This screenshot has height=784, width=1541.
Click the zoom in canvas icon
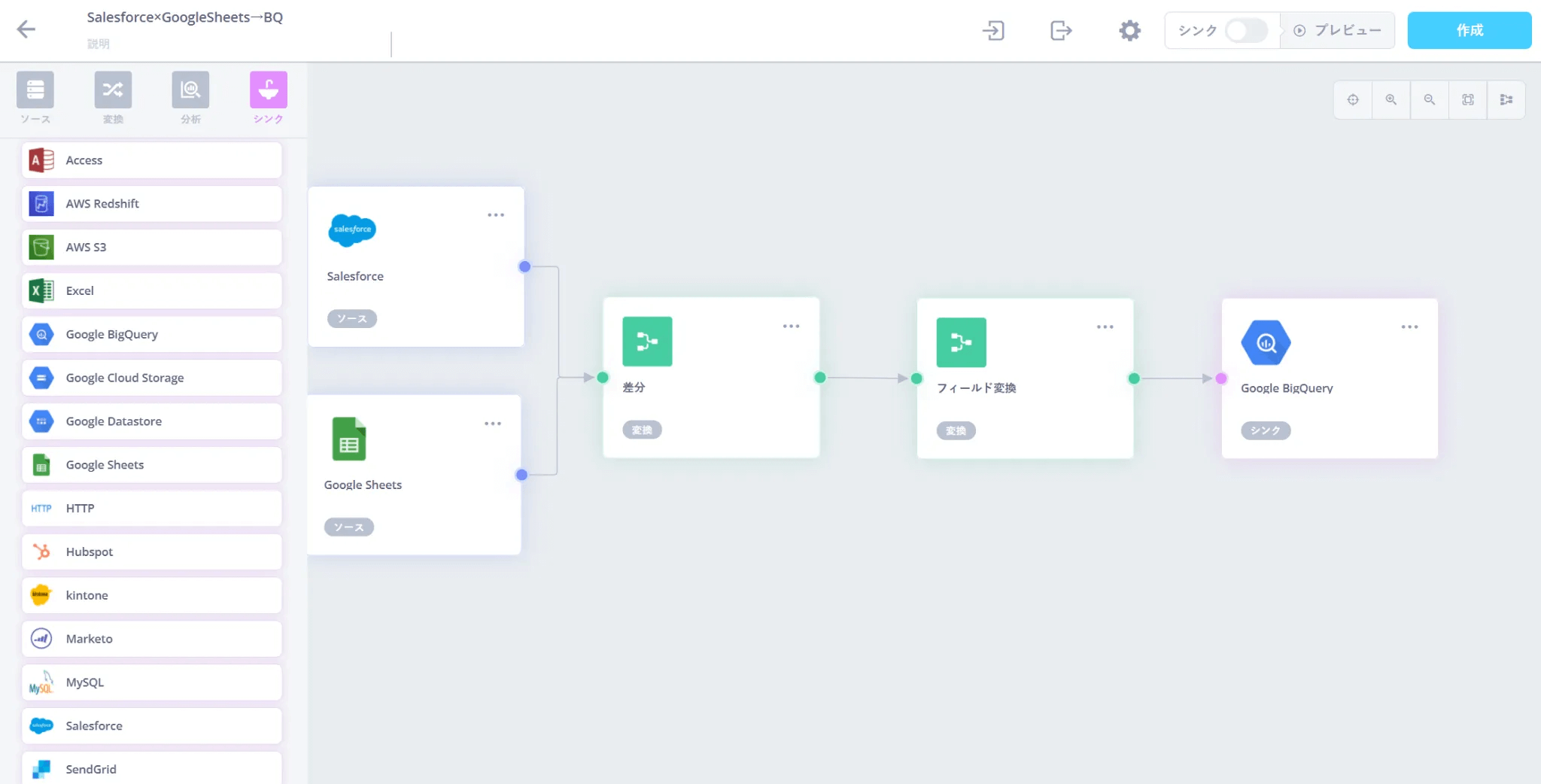(1391, 100)
